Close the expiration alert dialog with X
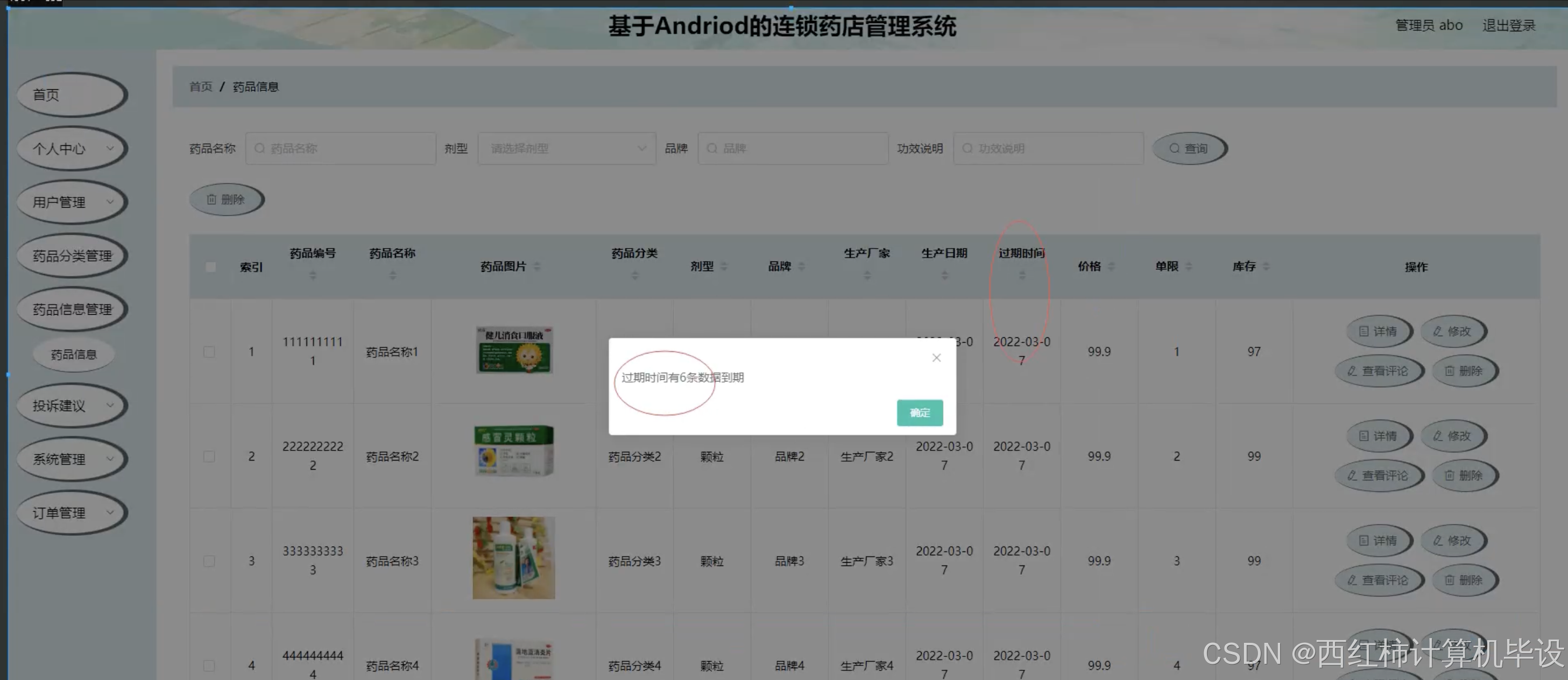 [936, 357]
